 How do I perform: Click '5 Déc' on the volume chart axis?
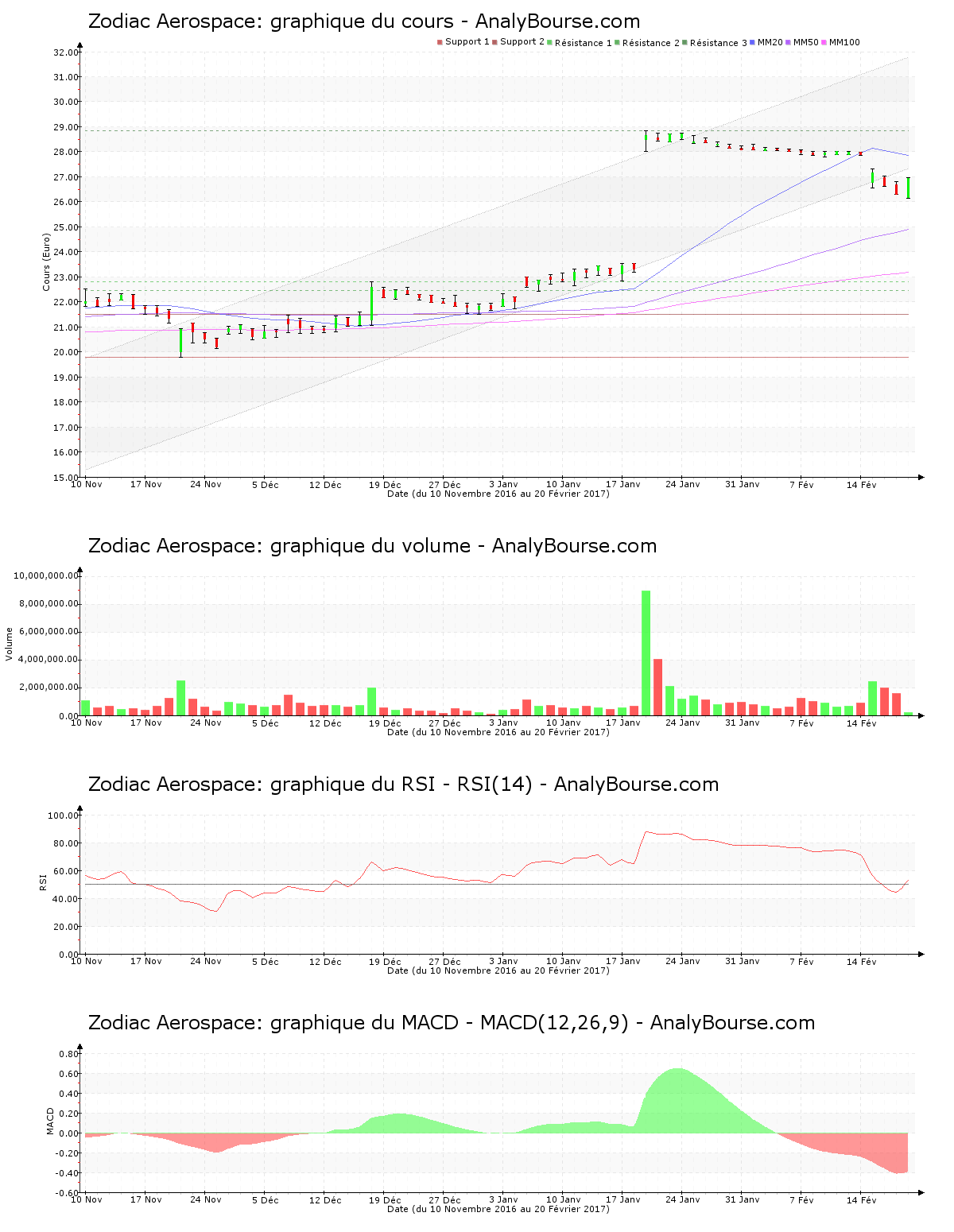pos(266,723)
